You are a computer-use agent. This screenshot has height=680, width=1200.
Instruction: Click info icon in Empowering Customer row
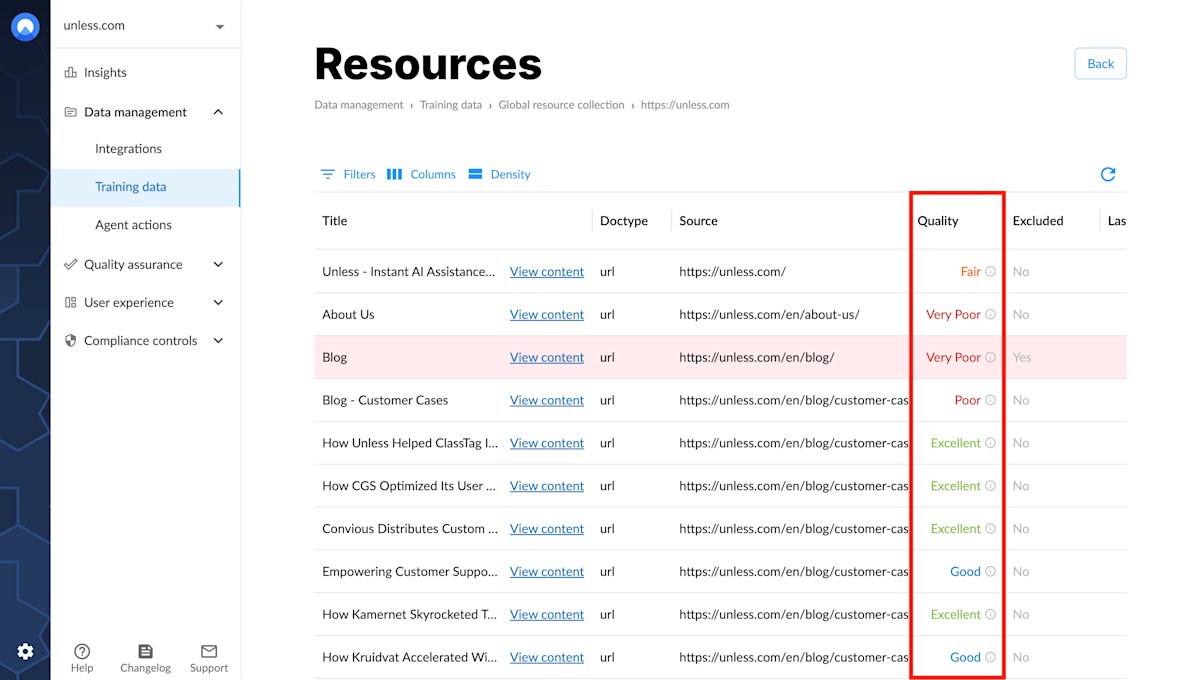pyautogui.click(x=991, y=572)
